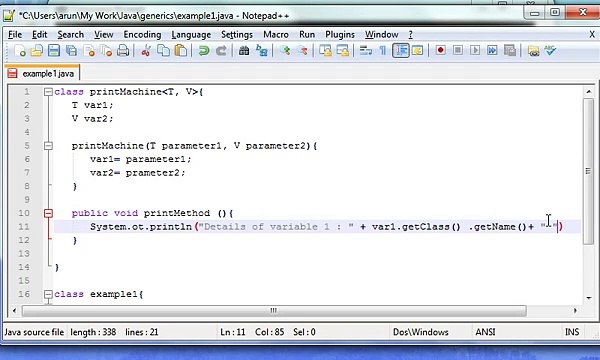Click the User Defined Language icon

[417, 50]
